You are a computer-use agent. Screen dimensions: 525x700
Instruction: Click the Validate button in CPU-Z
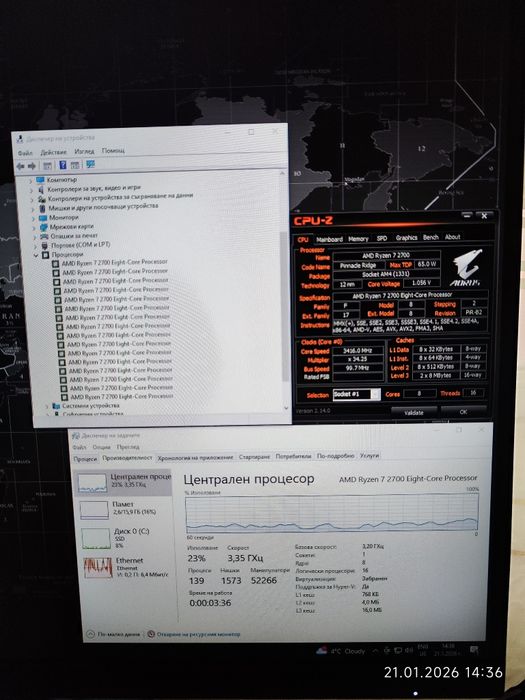pos(414,412)
